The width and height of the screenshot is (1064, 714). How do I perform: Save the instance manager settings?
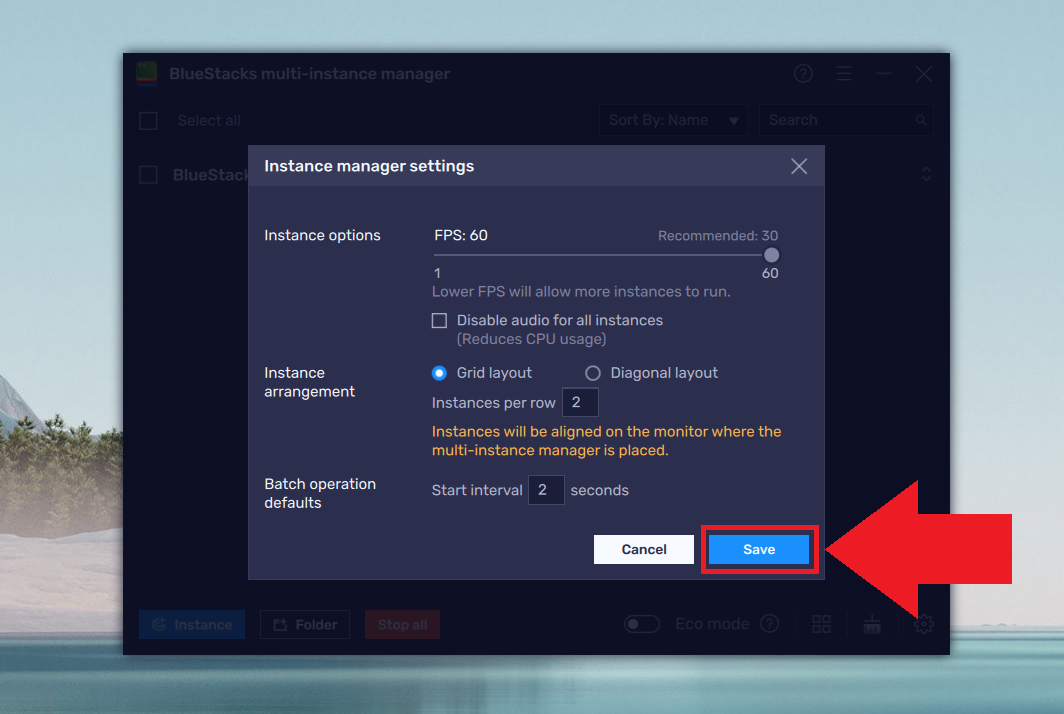pyautogui.click(x=758, y=549)
